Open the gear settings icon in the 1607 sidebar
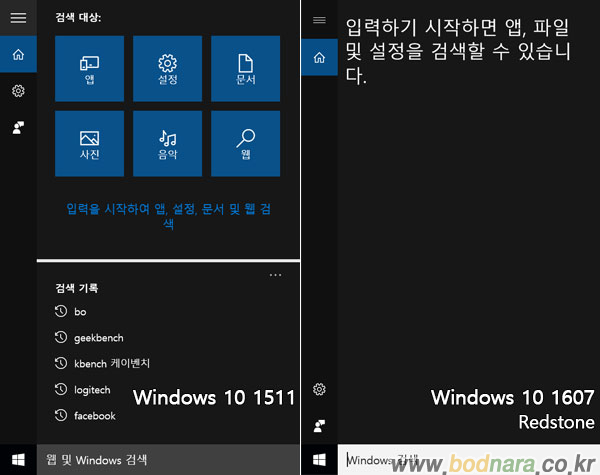The image size is (600, 475). 319,389
